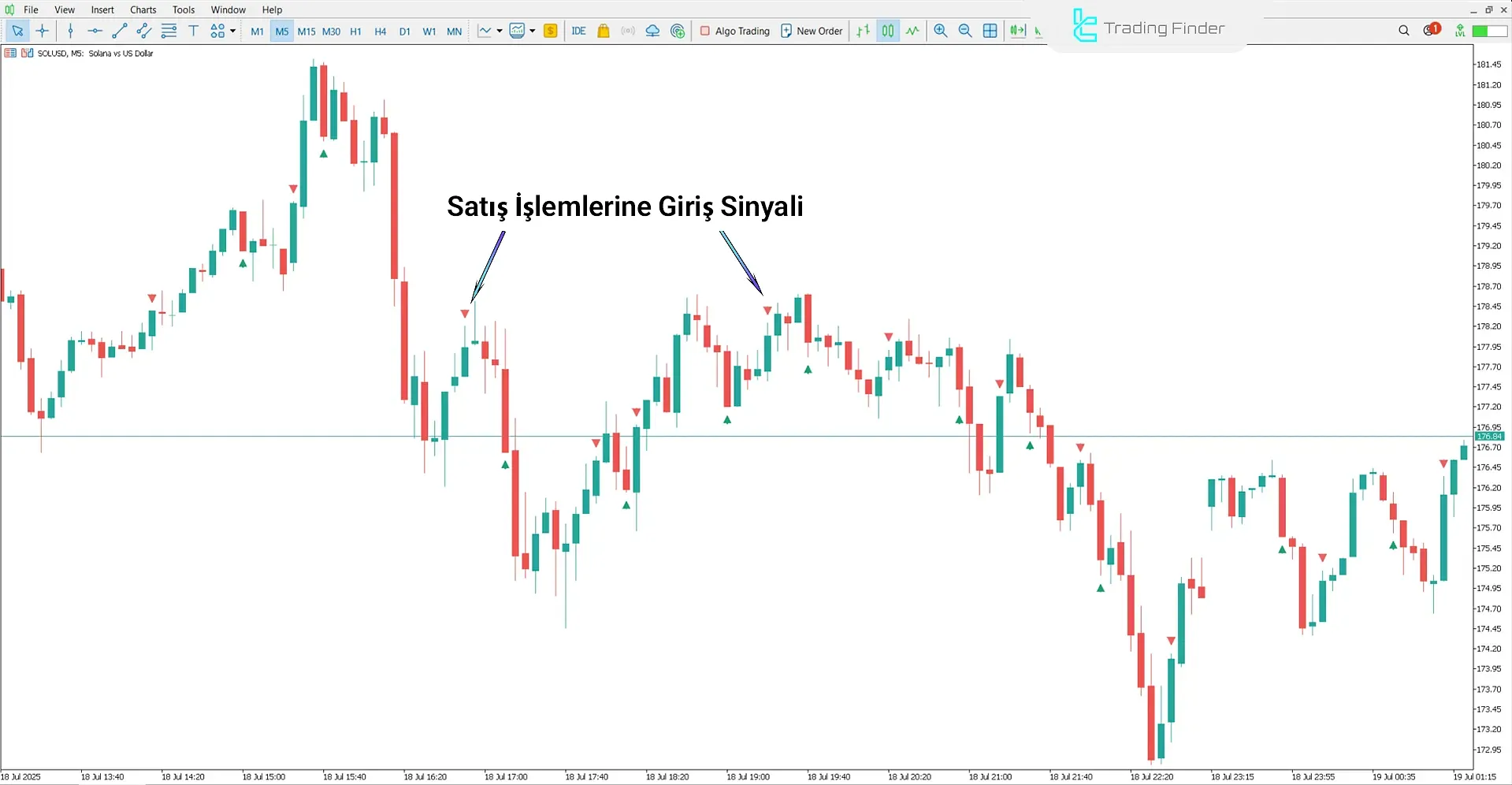Toggle Algo Trading on
This screenshot has height=785, width=1512.
click(x=734, y=31)
